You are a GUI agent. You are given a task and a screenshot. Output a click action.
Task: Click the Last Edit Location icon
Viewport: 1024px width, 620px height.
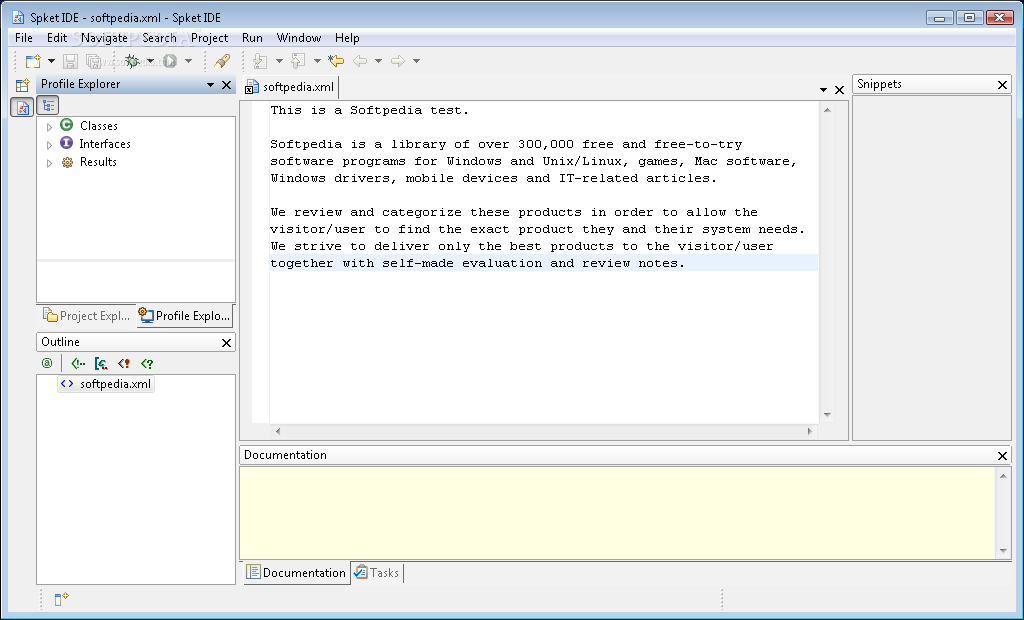[x=336, y=61]
